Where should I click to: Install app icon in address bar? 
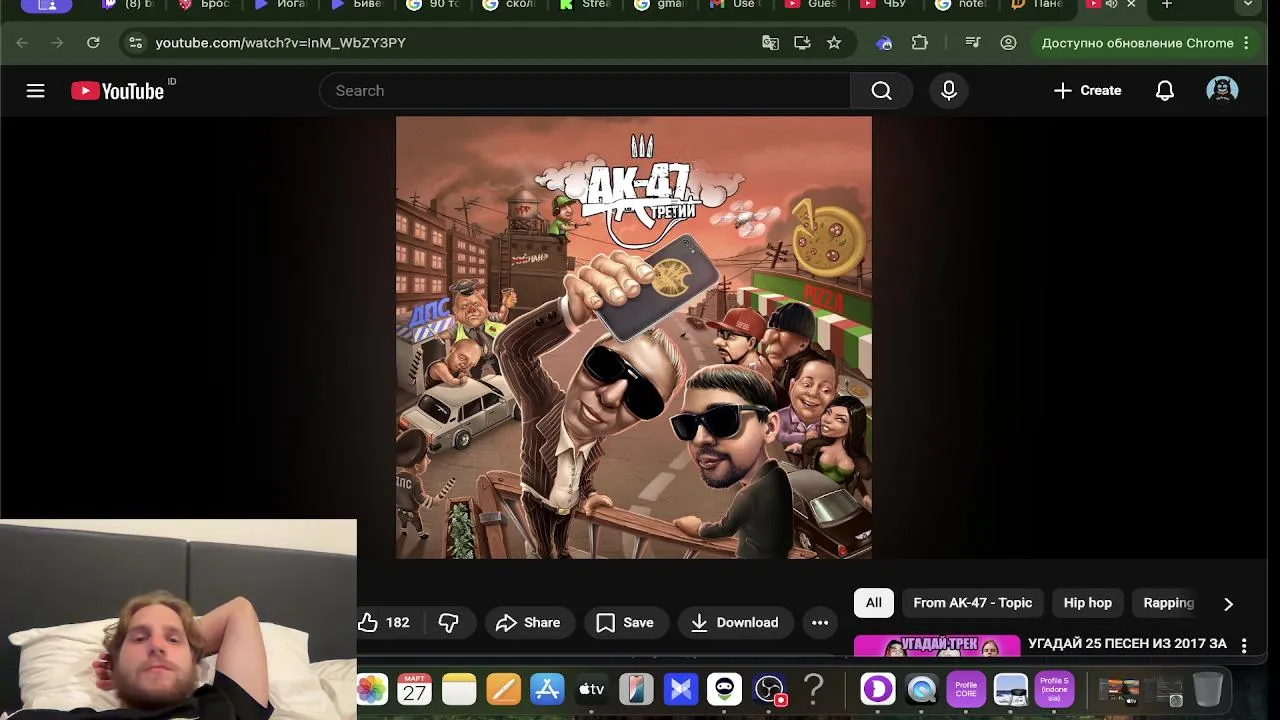802,43
